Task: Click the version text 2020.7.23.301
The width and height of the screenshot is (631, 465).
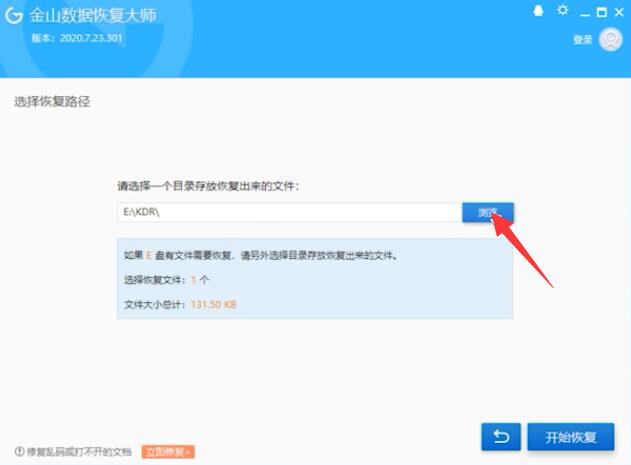Action: pos(91,38)
